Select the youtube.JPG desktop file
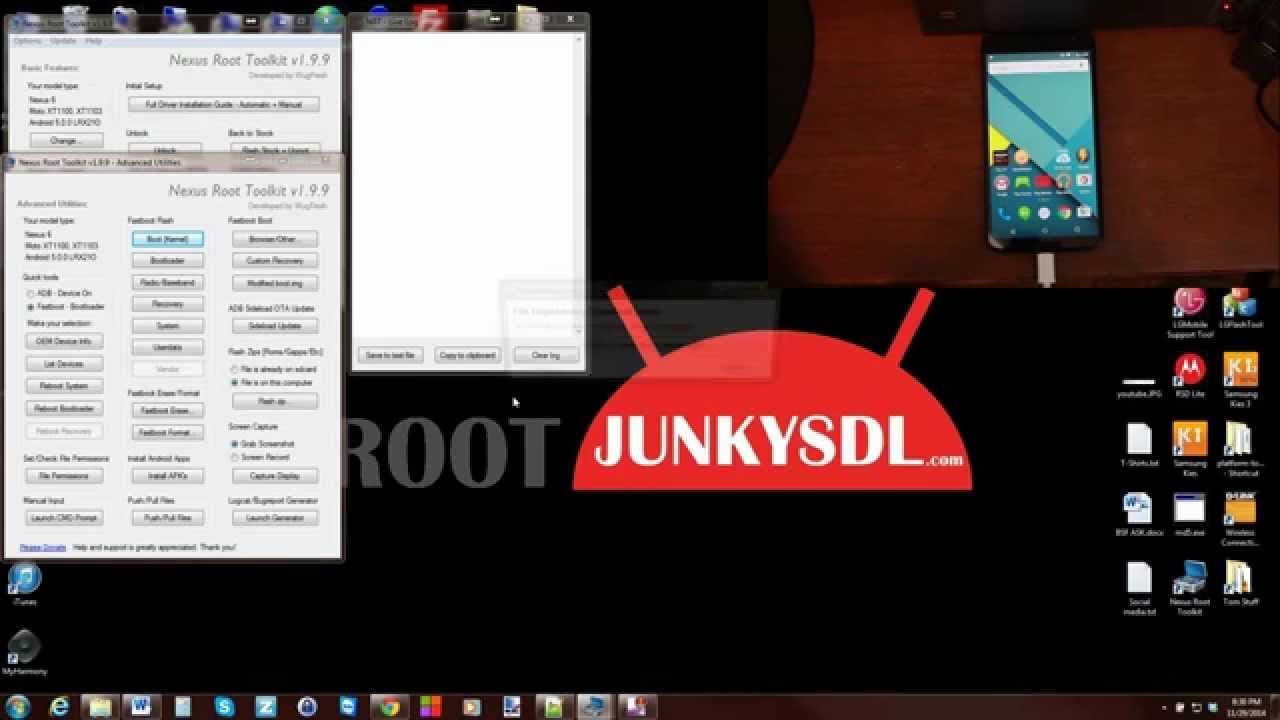1280x720 pixels. point(1139,387)
